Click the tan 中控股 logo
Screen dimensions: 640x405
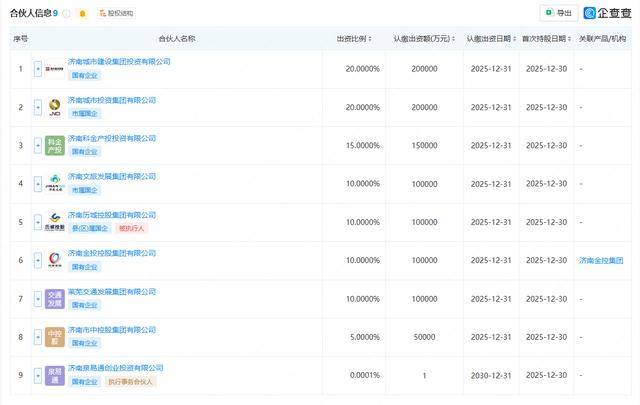pos(55,337)
